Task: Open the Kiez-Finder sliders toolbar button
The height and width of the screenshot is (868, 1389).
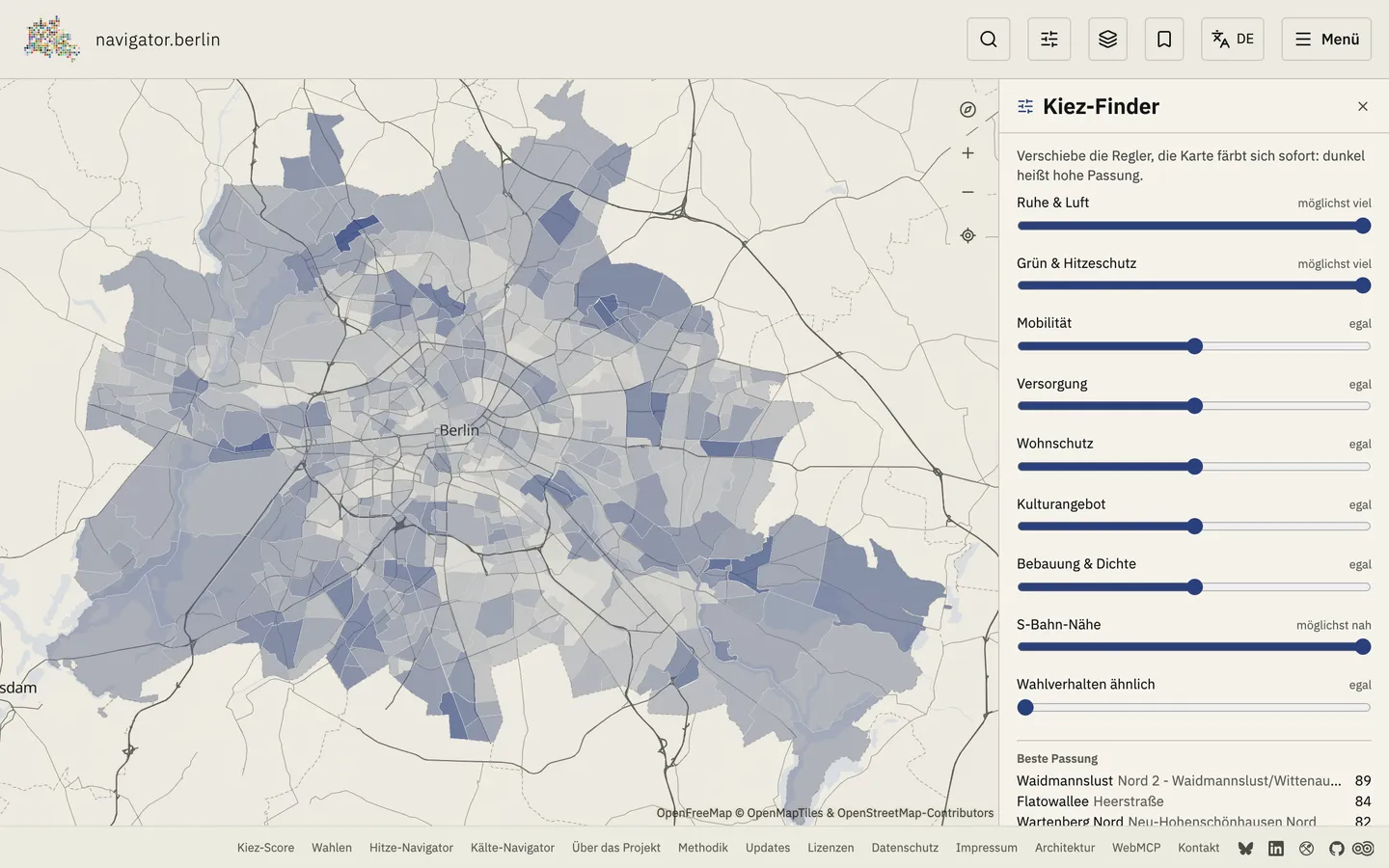Action: [x=1049, y=40]
